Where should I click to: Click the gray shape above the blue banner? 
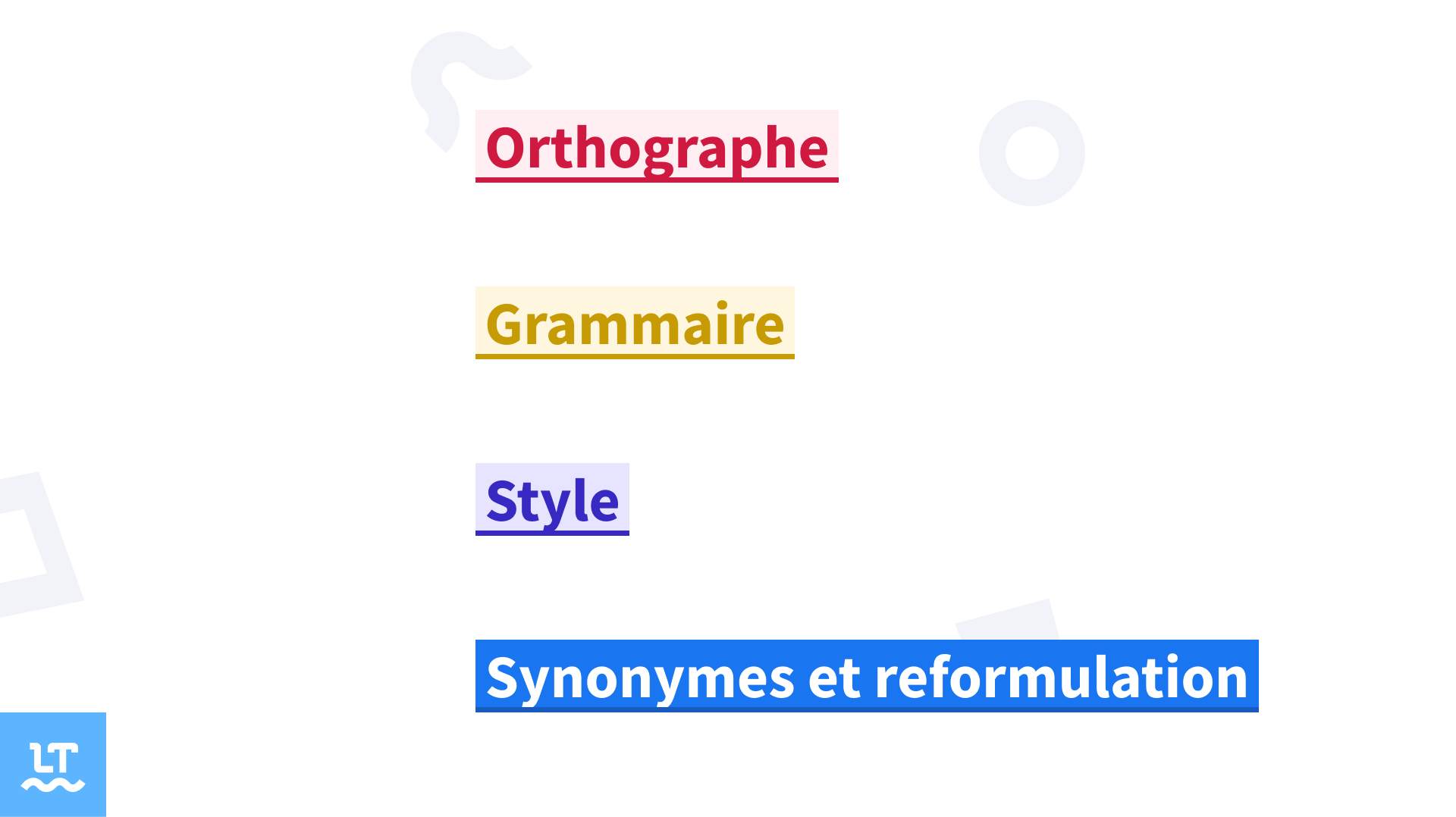click(x=1007, y=620)
